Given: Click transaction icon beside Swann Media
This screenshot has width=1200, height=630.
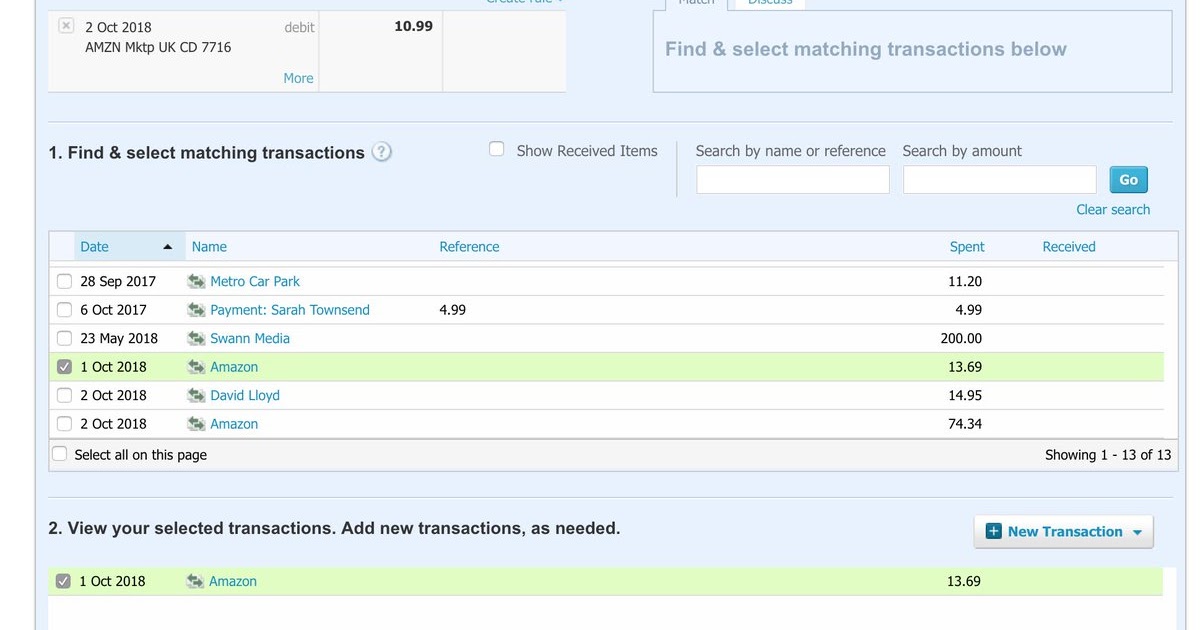Looking at the screenshot, I should pos(196,339).
